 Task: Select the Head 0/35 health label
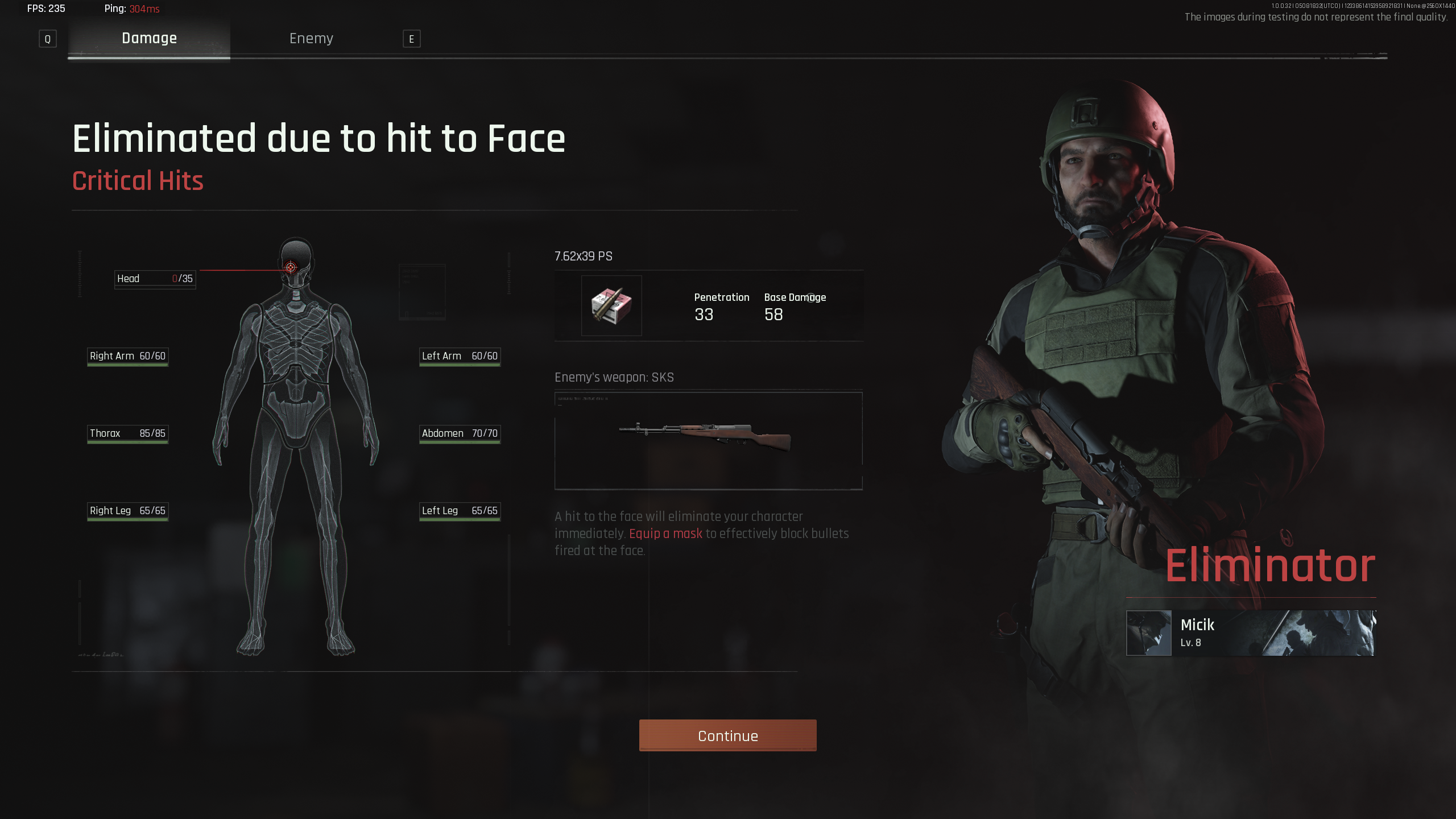pos(155,279)
